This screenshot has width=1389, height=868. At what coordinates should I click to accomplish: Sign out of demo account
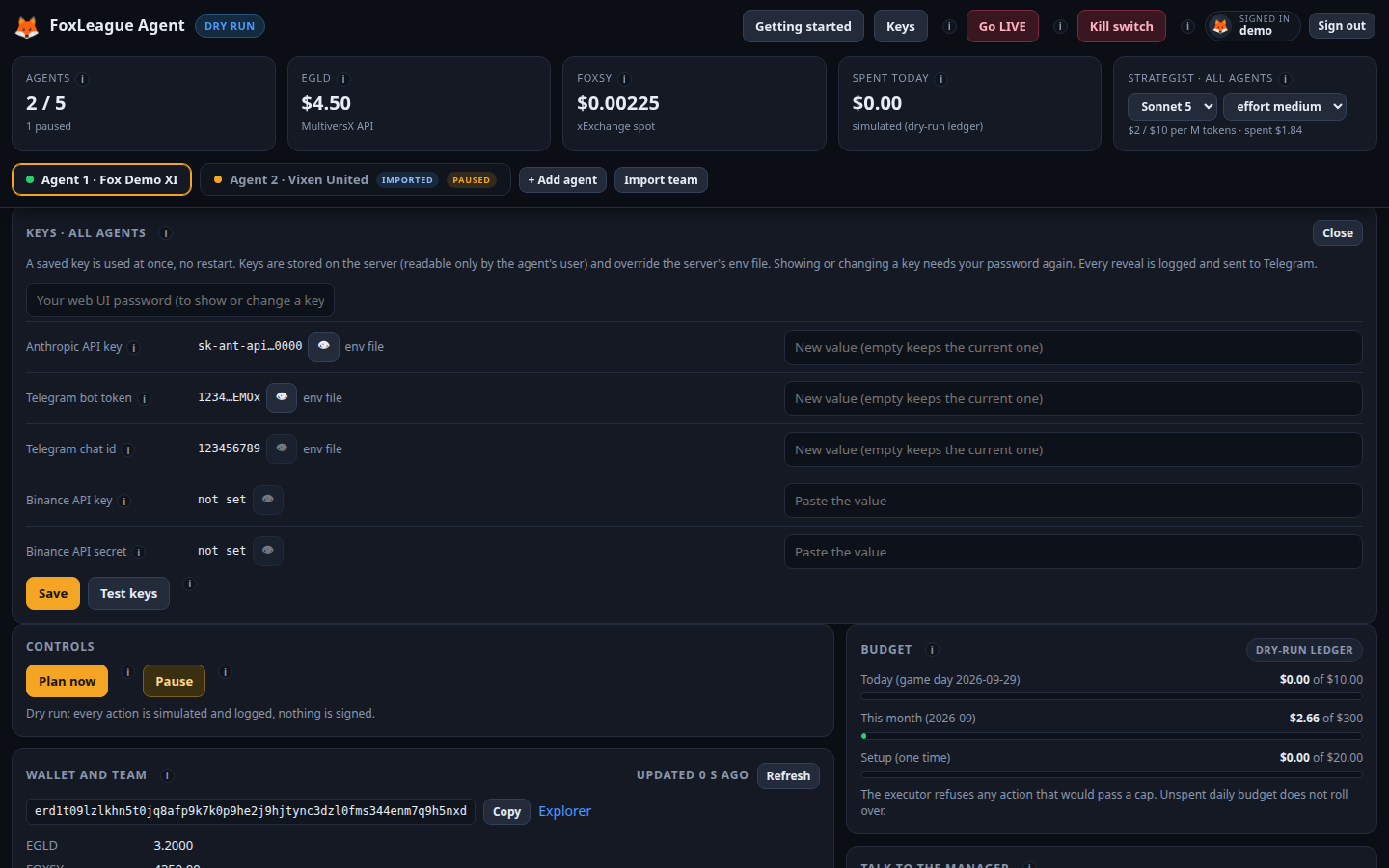[1342, 26]
